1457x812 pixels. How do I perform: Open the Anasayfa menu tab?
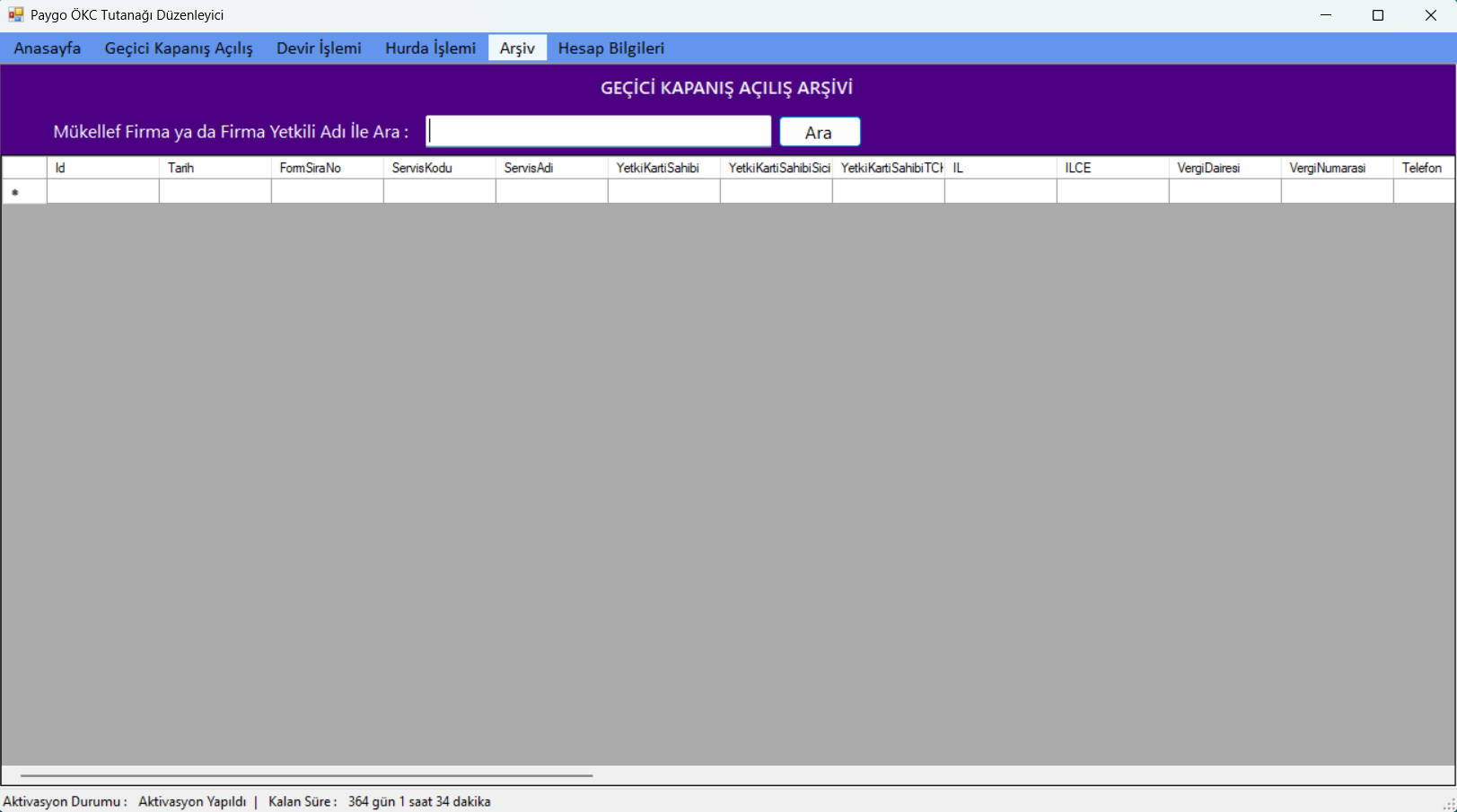[48, 48]
